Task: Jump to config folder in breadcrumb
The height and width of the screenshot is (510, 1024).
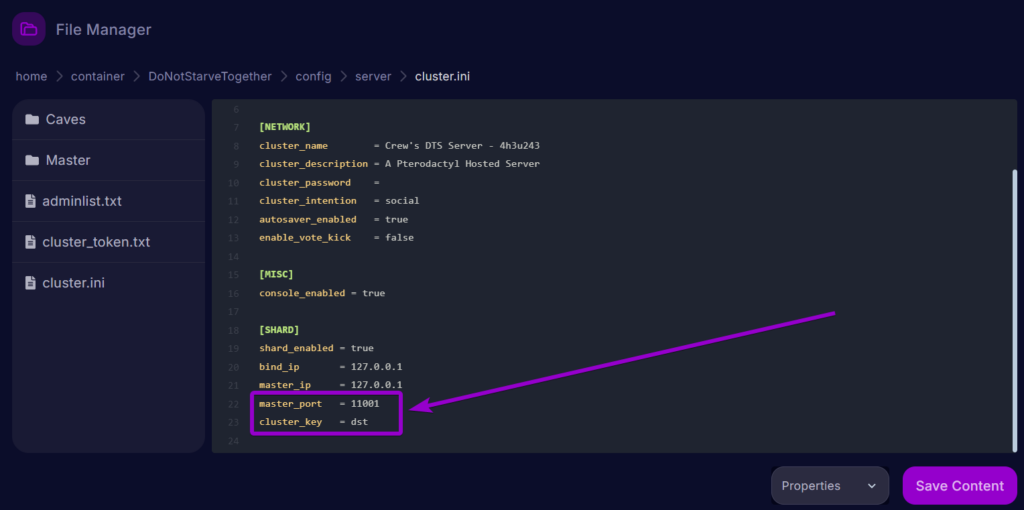Action: (x=313, y=76)
